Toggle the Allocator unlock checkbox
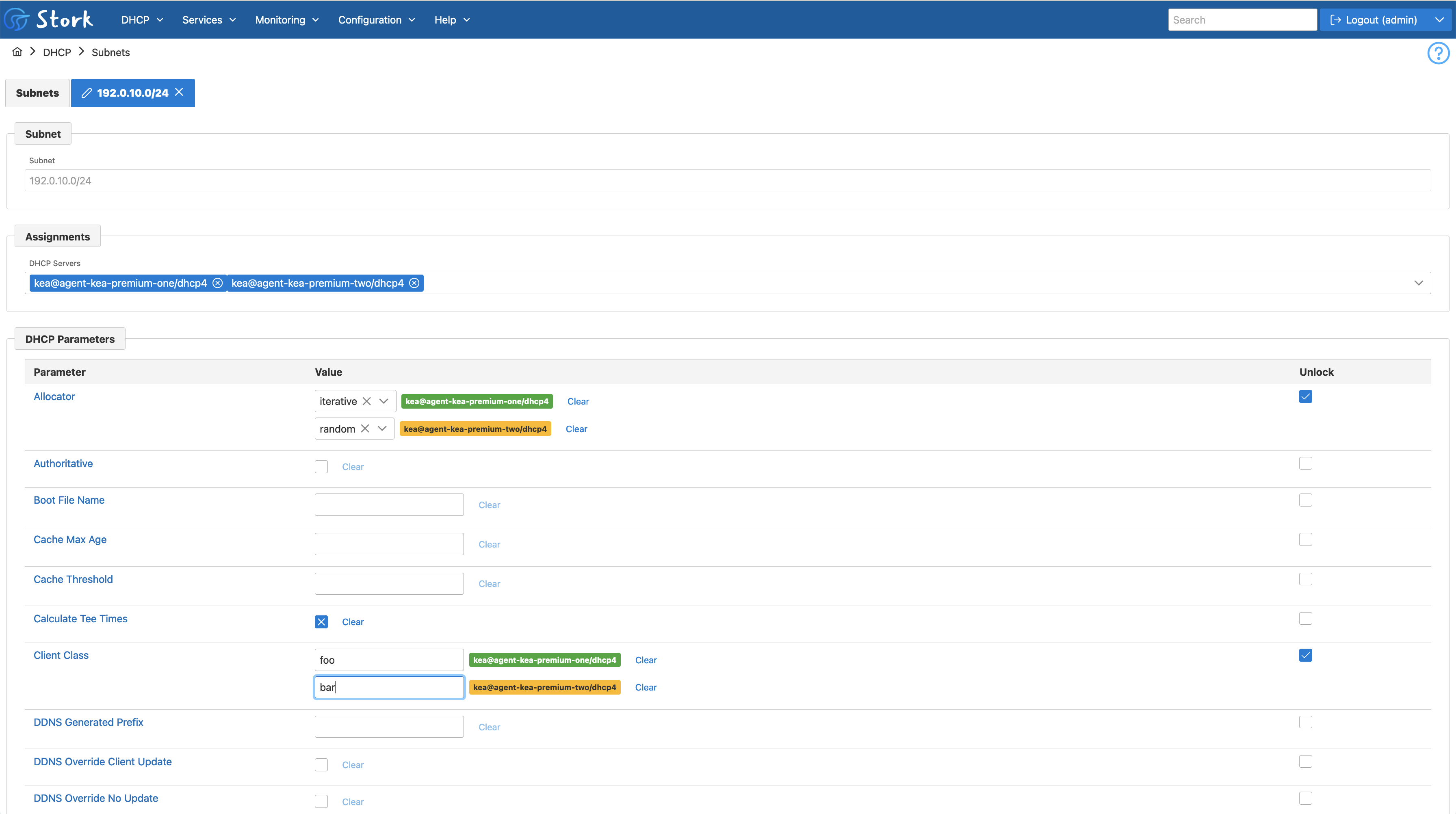This screenshot has width=1456, height=814. pos(1306,396)
